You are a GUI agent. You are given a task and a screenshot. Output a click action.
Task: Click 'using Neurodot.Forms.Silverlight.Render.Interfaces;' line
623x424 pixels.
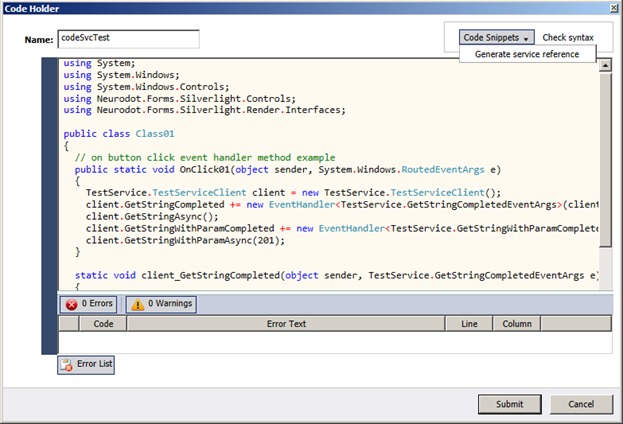point(205,110)
